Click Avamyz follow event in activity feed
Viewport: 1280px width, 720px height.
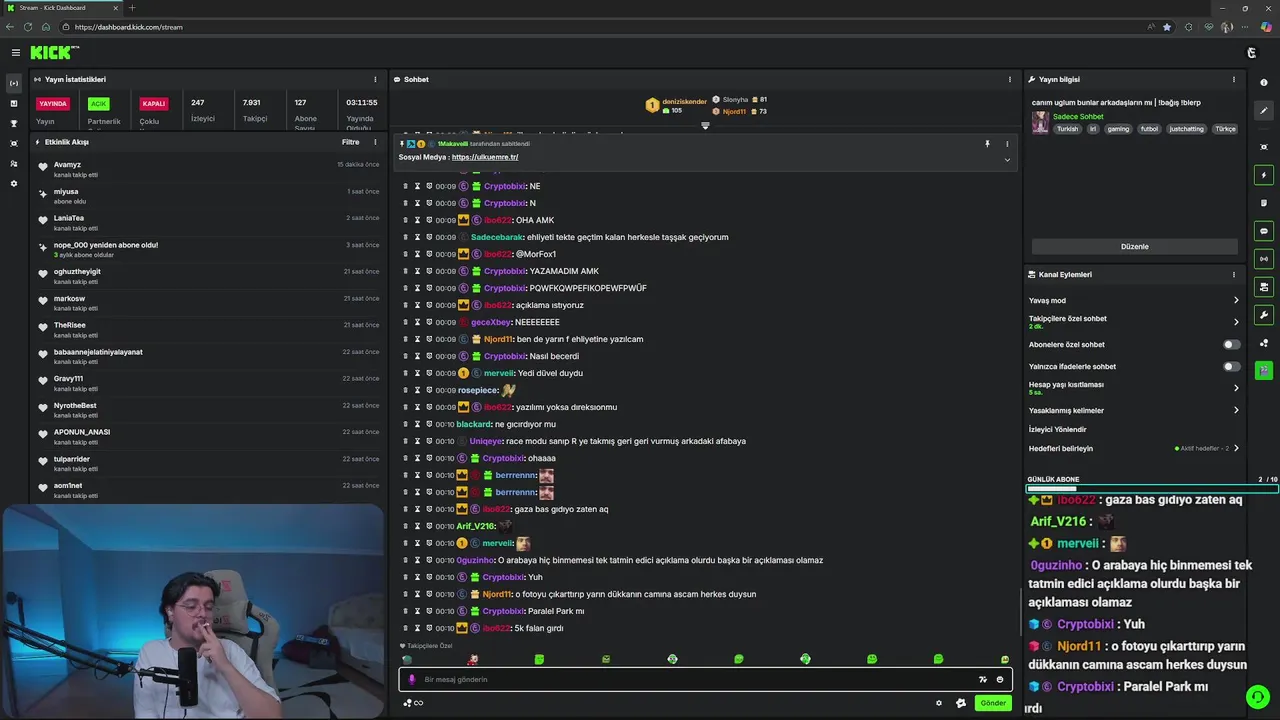coord(210,169)
